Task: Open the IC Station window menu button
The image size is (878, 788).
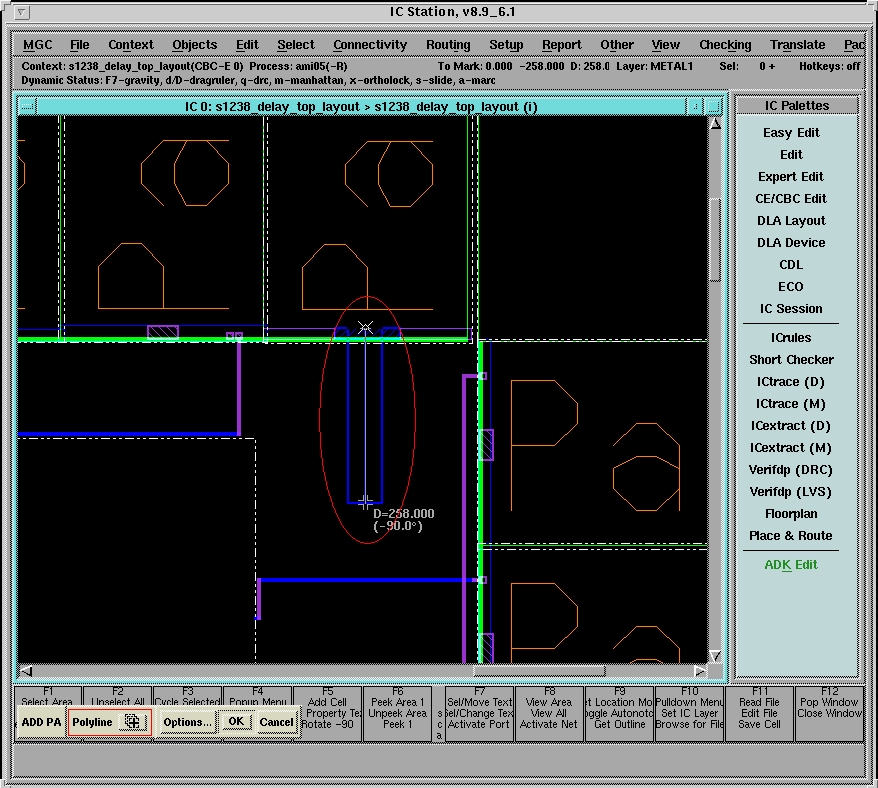Action: point(24,13)
